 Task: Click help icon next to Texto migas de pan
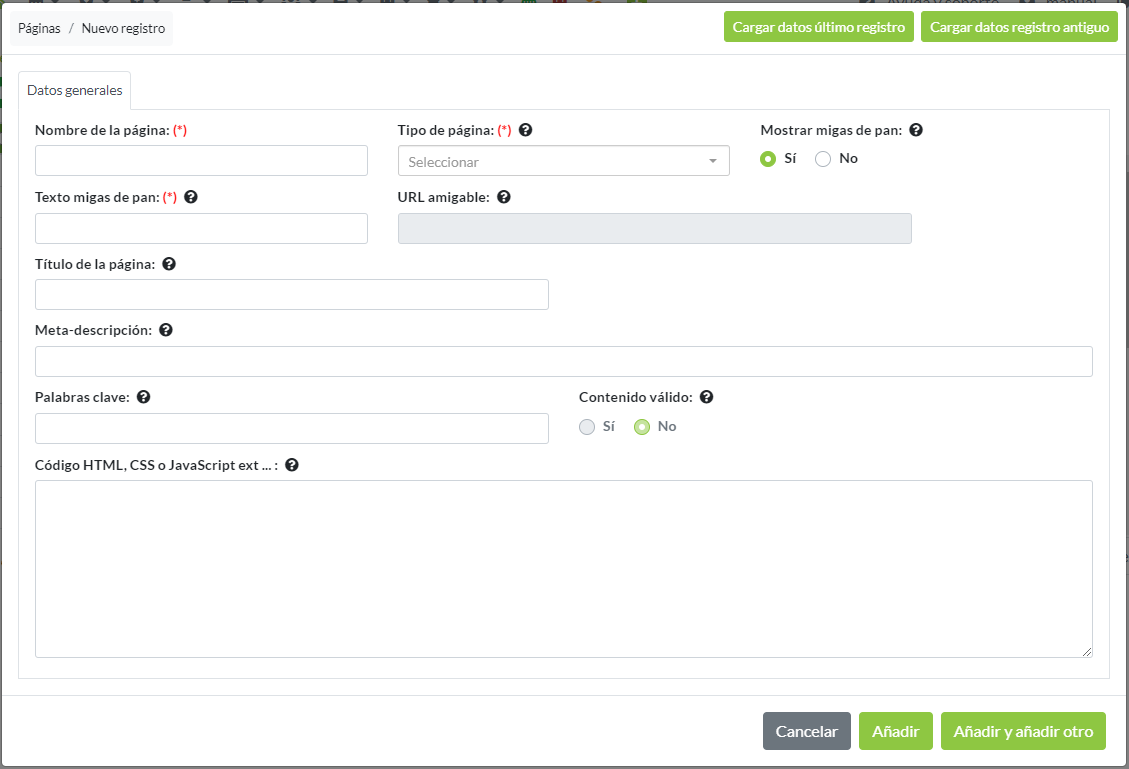coord(191,197)
